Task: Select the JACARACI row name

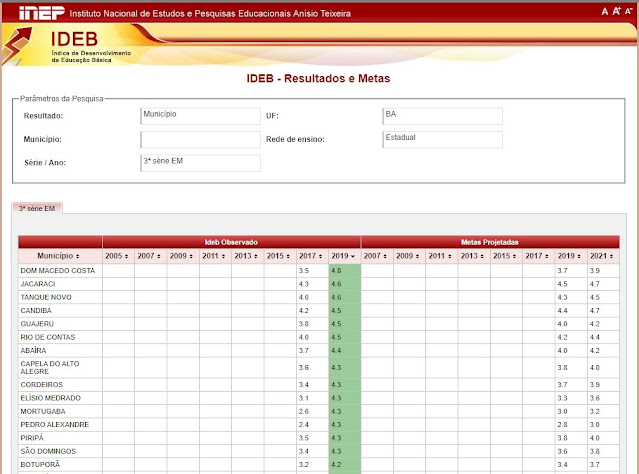Action: click(37, 284)
